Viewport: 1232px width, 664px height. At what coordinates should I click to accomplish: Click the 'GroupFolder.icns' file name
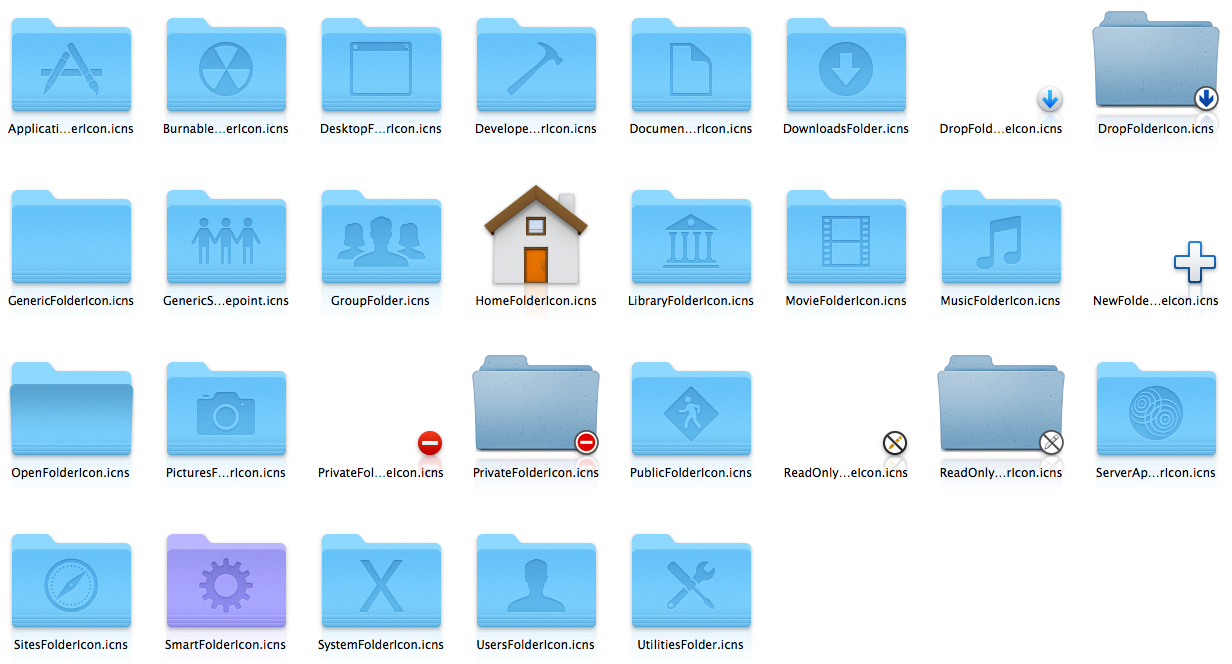pyautogui.click(x=381, y=301)
